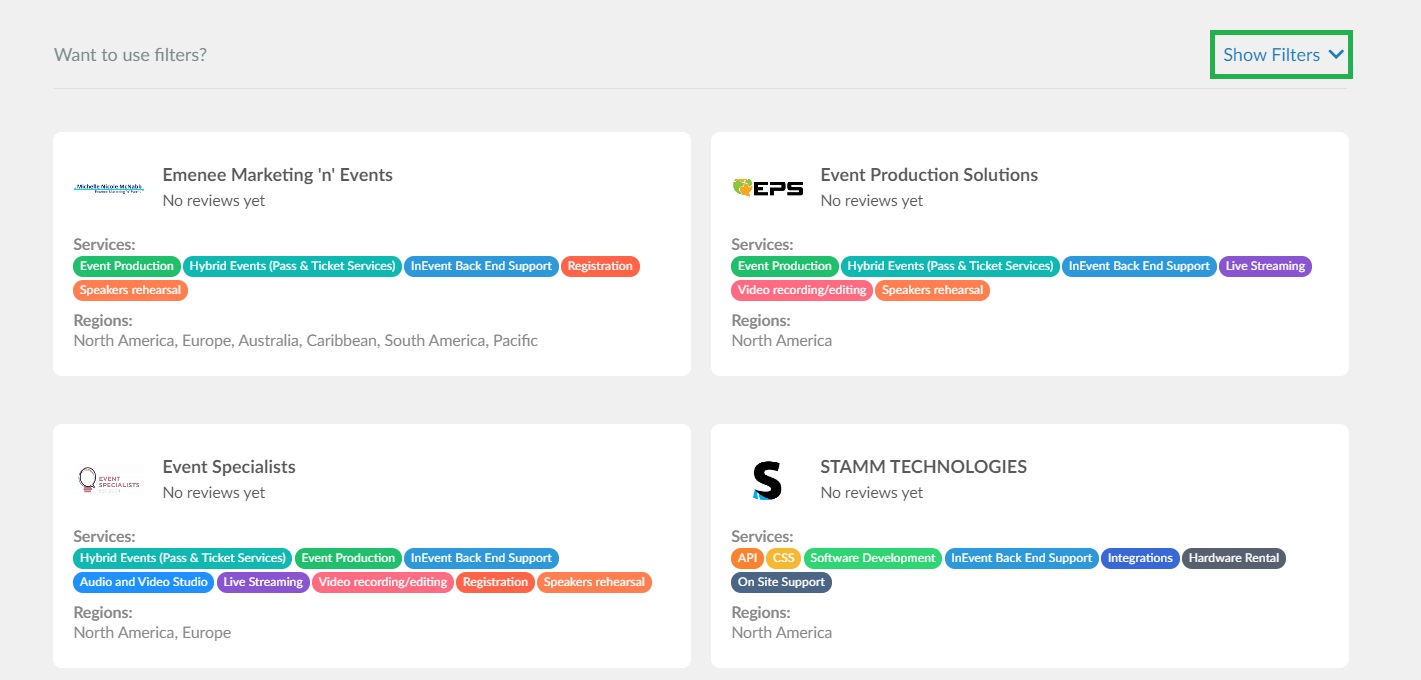Open the Emenee Marketing 'n' Events logo
The image size is (1421, 680).
click(x=109, y=188)
